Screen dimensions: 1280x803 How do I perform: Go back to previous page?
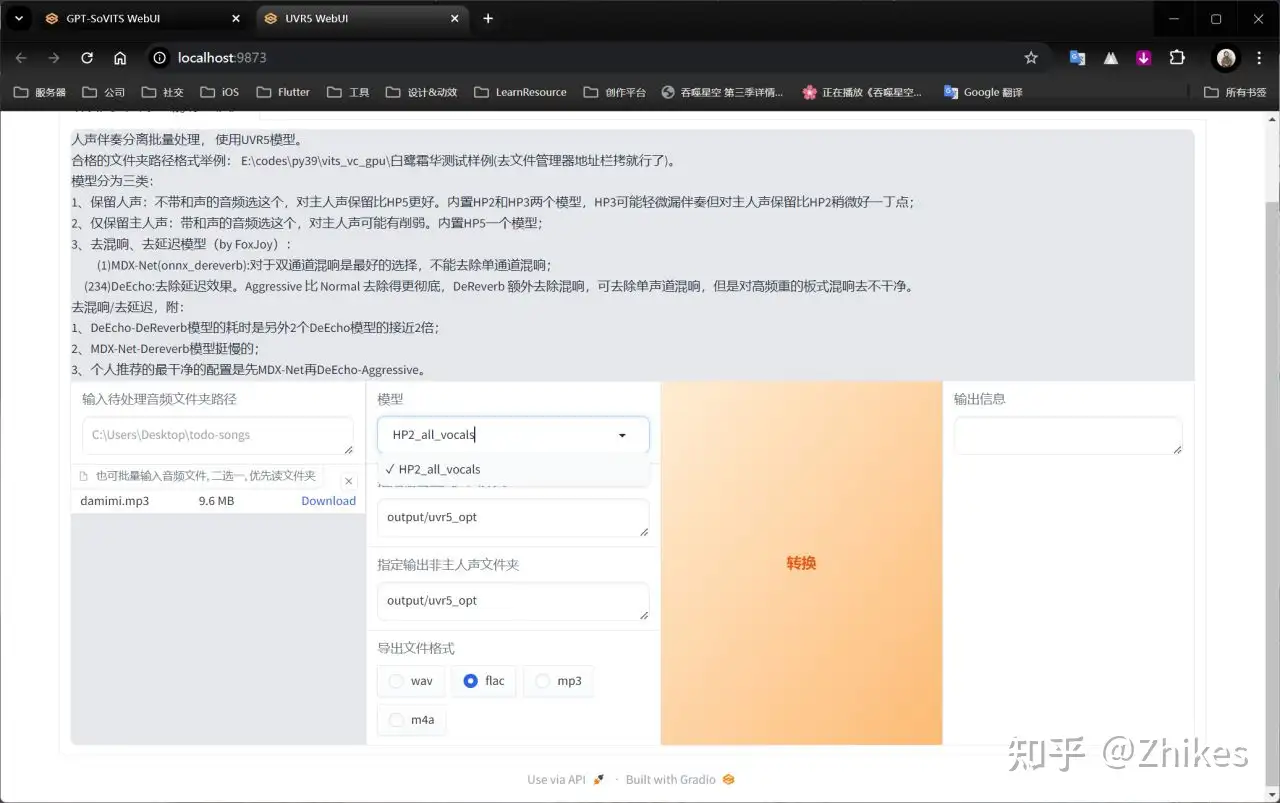[x=21, y=58]
